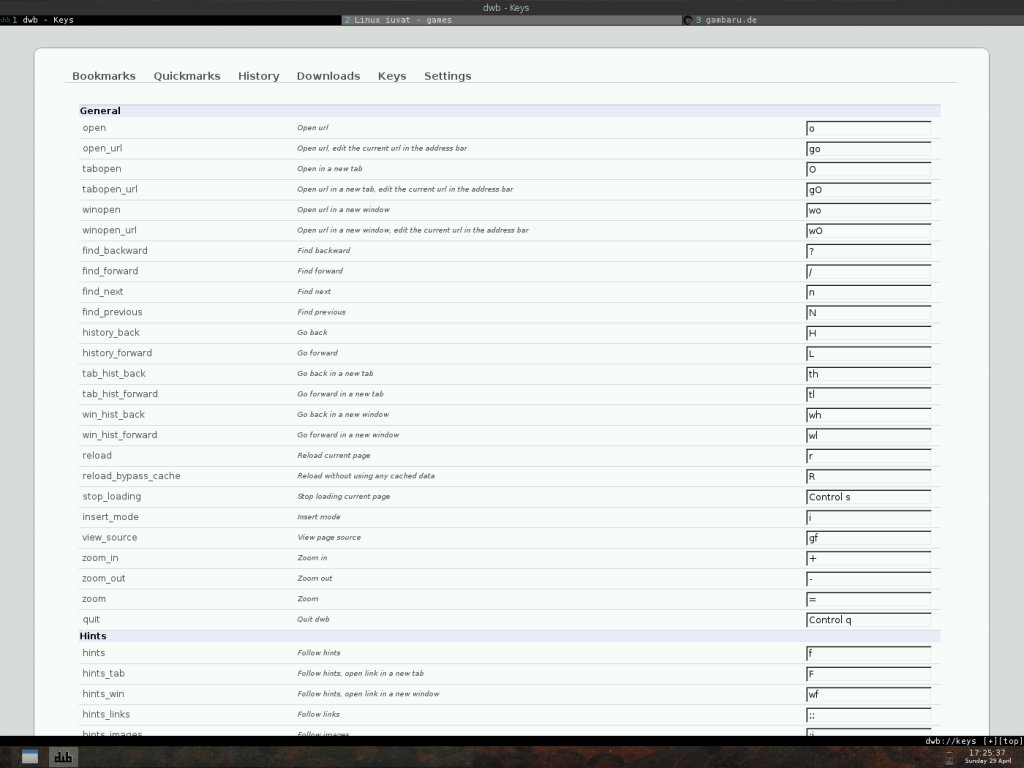
Task: Select the hints shortcut input
Action: (868, 653)
